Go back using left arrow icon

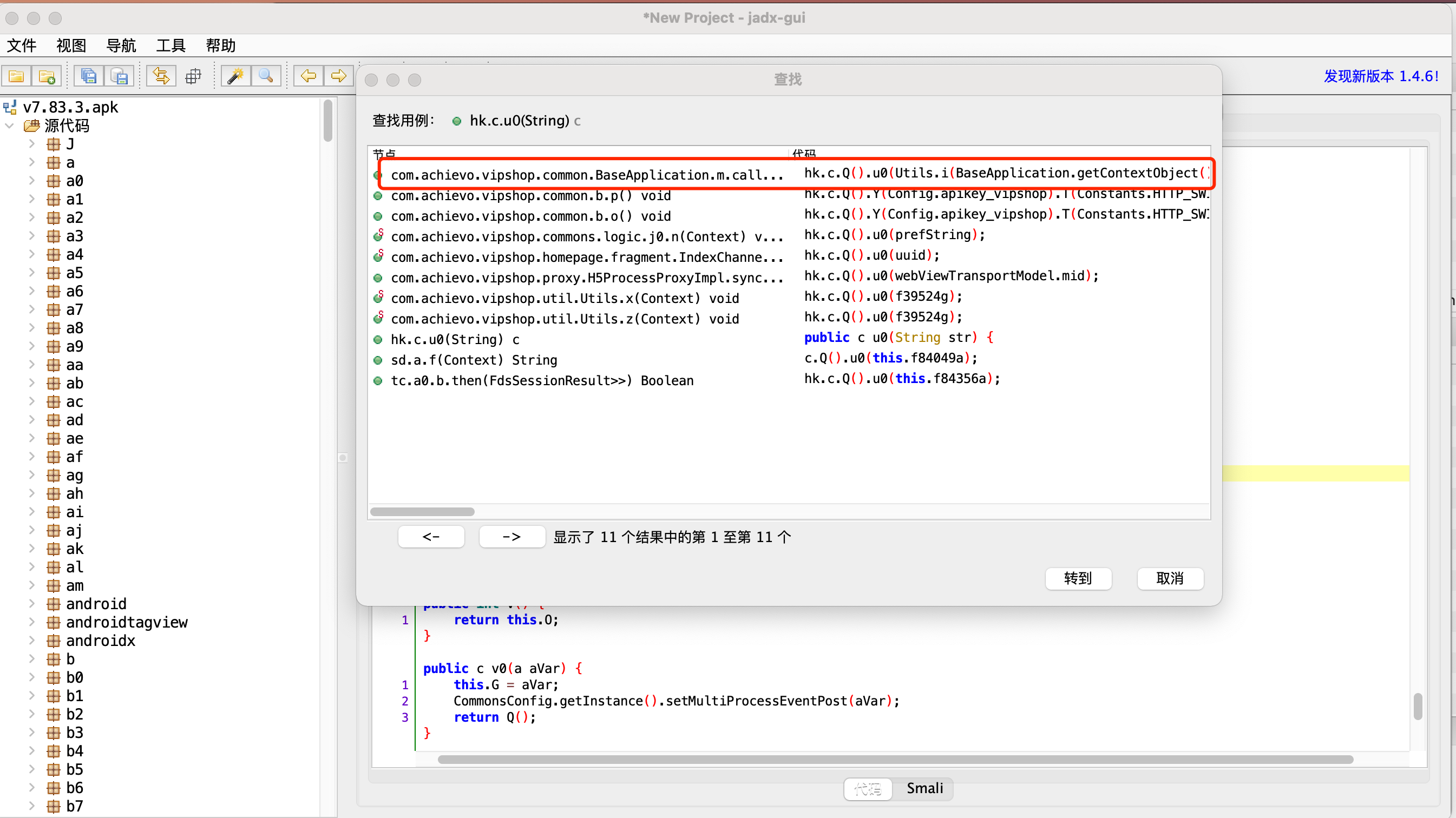coord(308,76)
